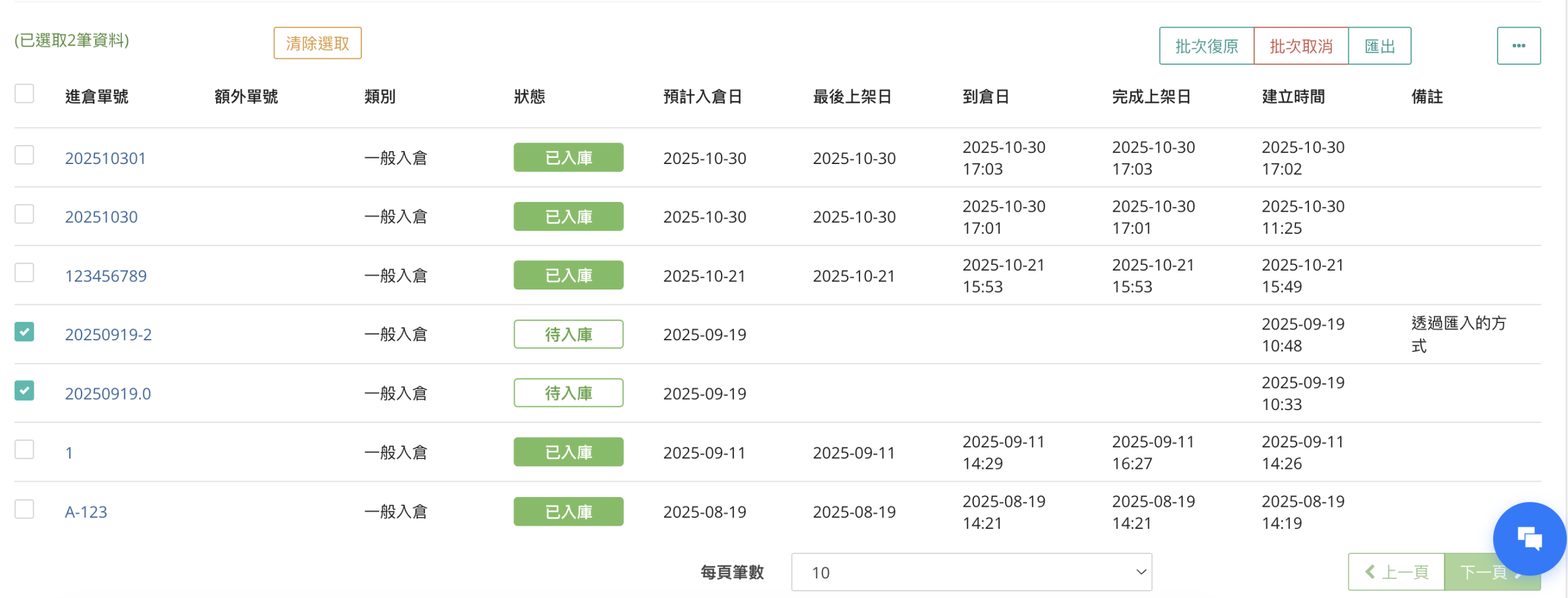Open the three-dots more options menu
Image resolution: width=1568 pixels, height=598 pixels.
coord(1518,46)
